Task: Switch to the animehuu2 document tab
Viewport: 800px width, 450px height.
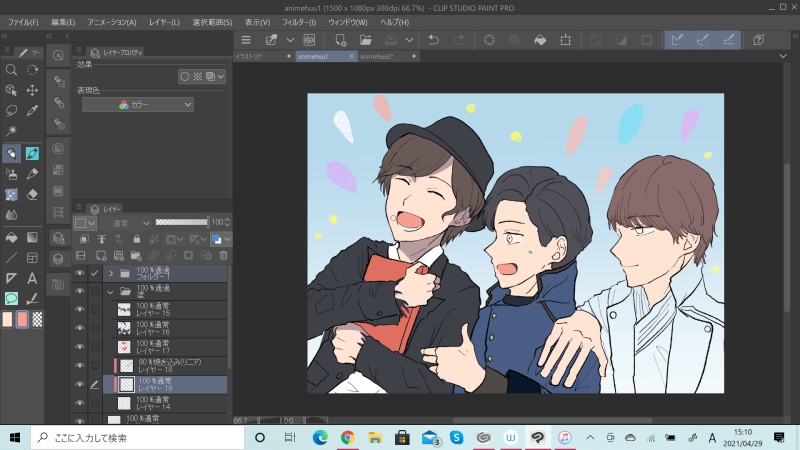Action: [377, 57]
